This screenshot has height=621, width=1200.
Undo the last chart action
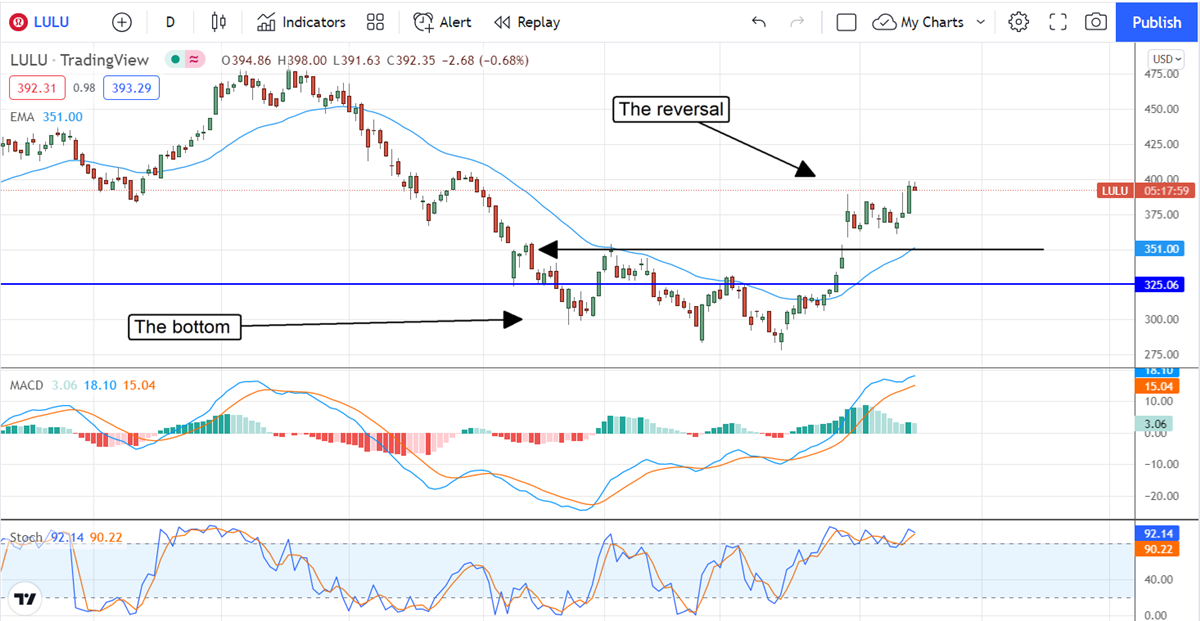pos(759,22)
